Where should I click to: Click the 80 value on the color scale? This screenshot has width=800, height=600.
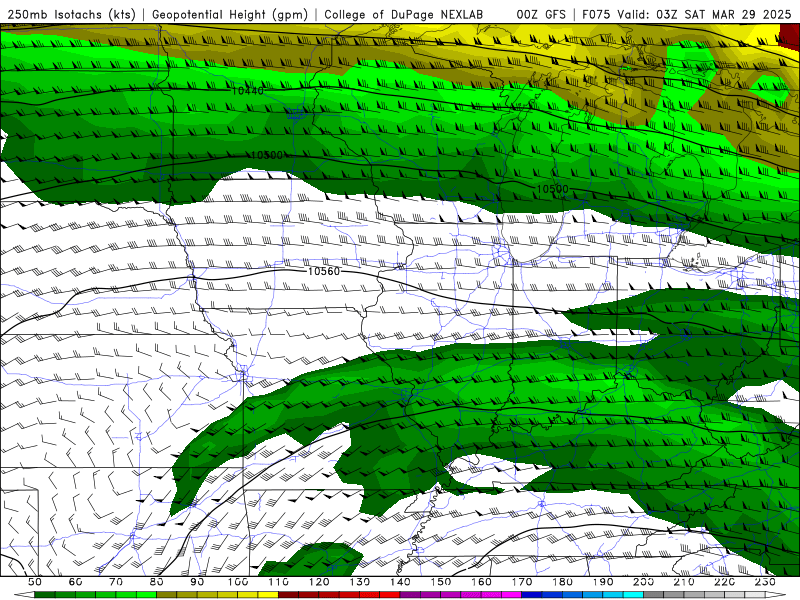click(x=157, y=582)
